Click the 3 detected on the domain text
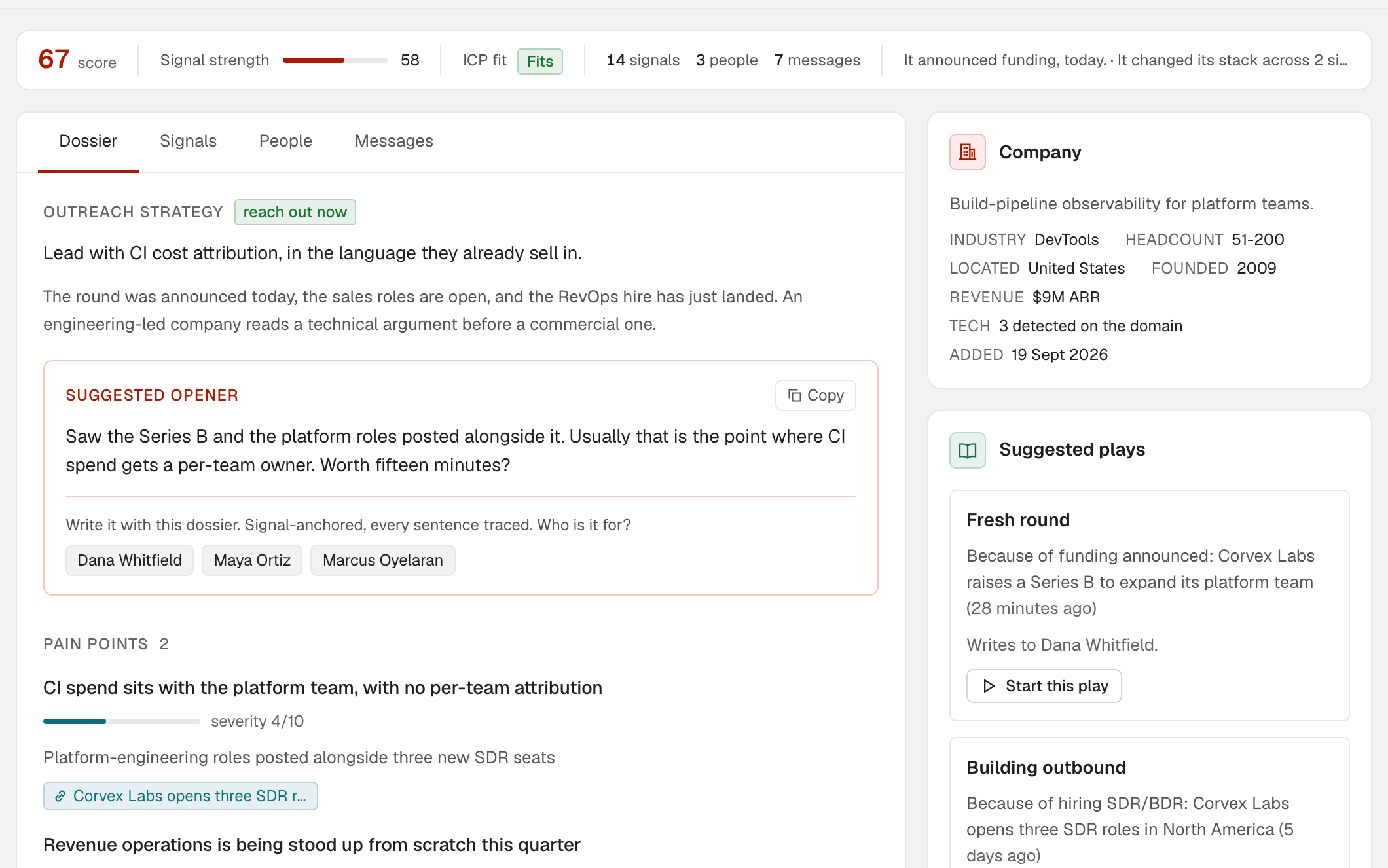Screen dimensions: 1388x868 click(1091, 326)
